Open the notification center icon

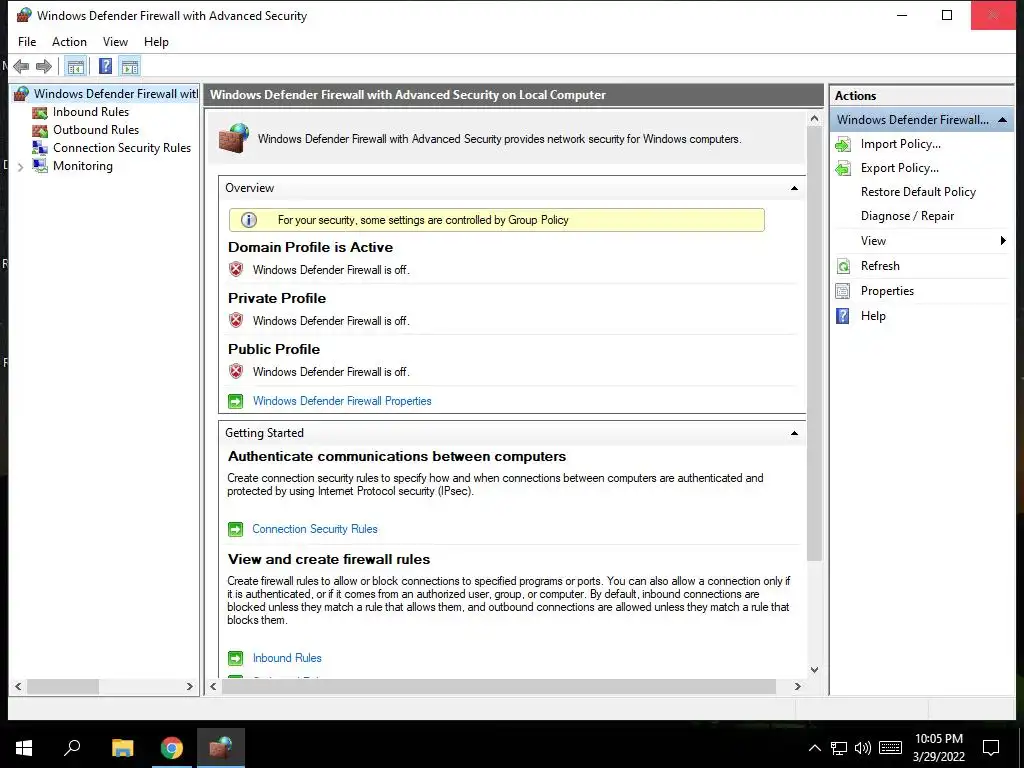tap(991, 748)
